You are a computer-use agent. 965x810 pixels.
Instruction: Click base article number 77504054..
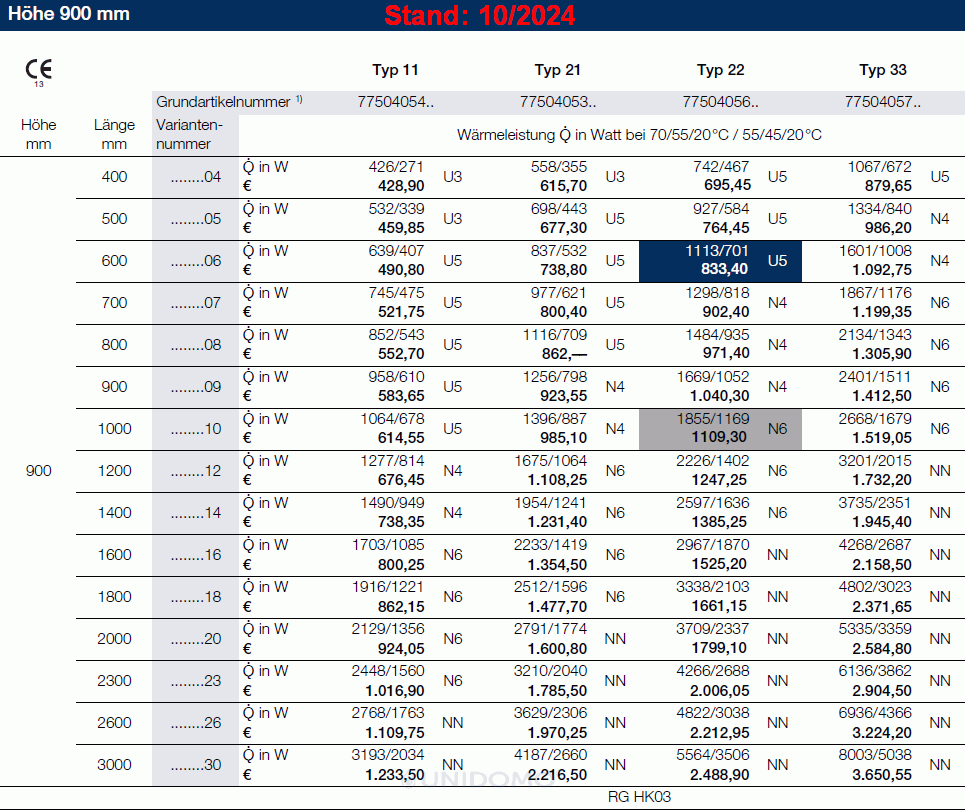tap(395, 101)
